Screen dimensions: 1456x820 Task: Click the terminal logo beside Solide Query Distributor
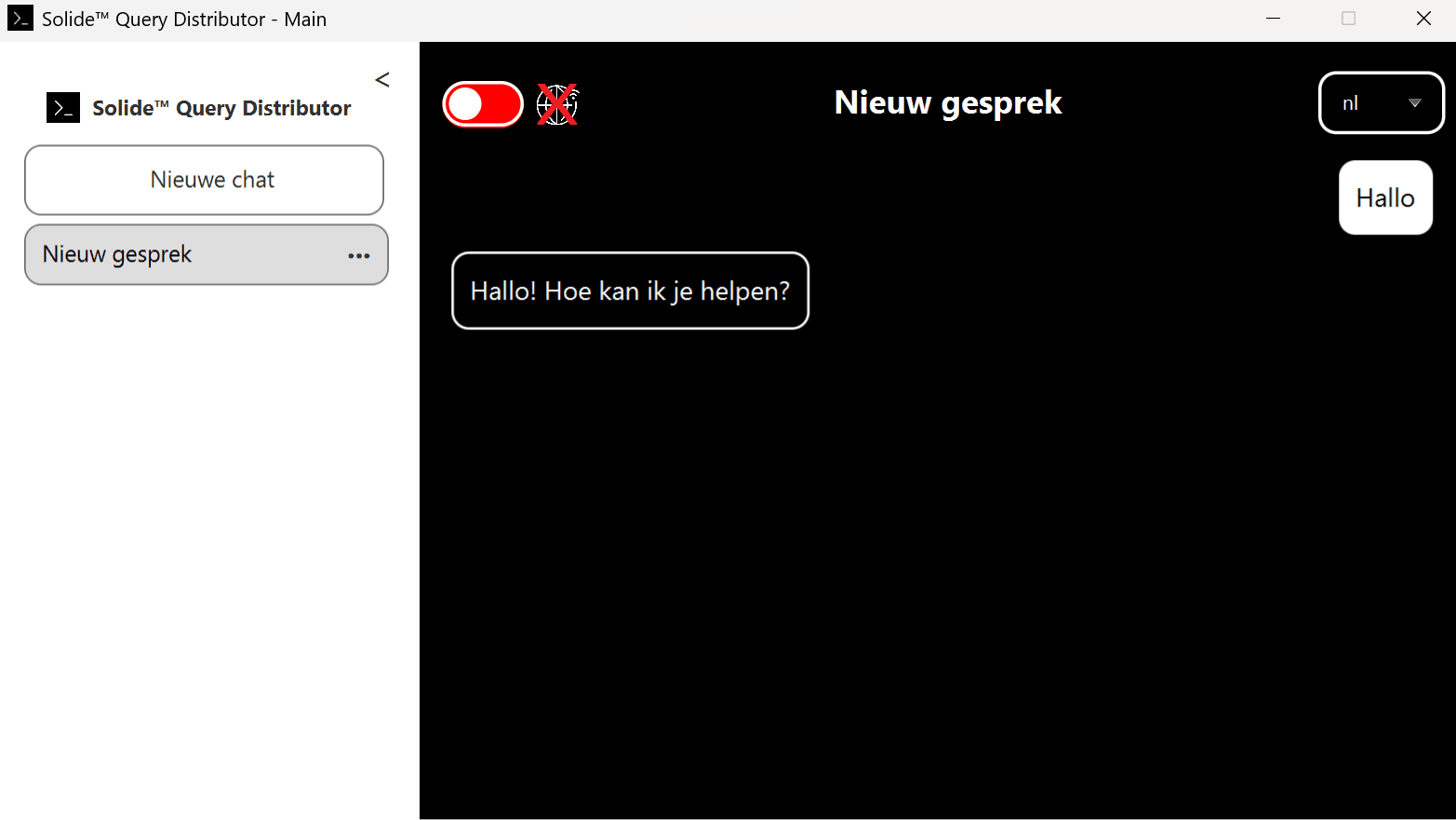63,108
